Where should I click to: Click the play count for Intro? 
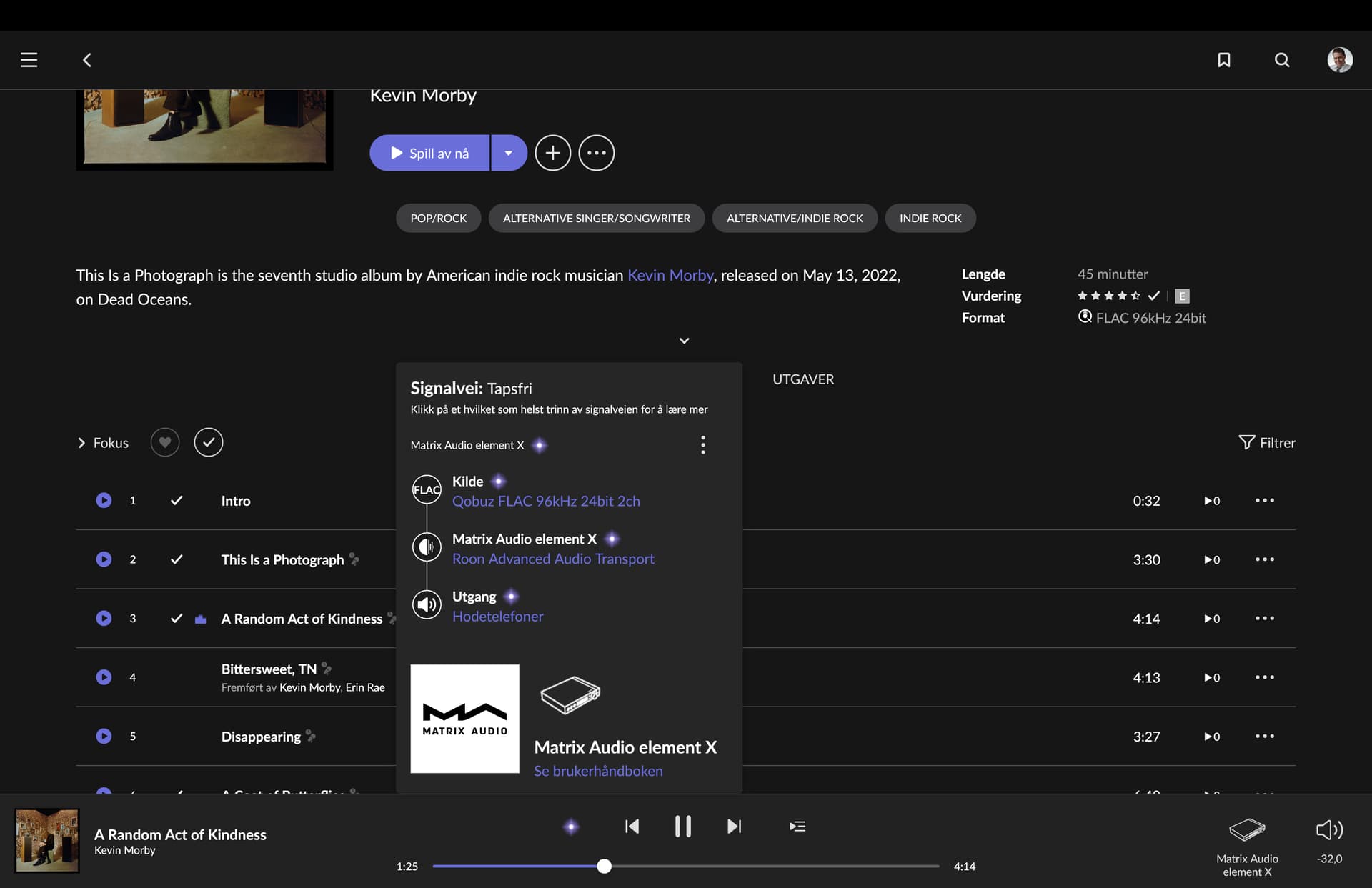(x=1212, y=501)
